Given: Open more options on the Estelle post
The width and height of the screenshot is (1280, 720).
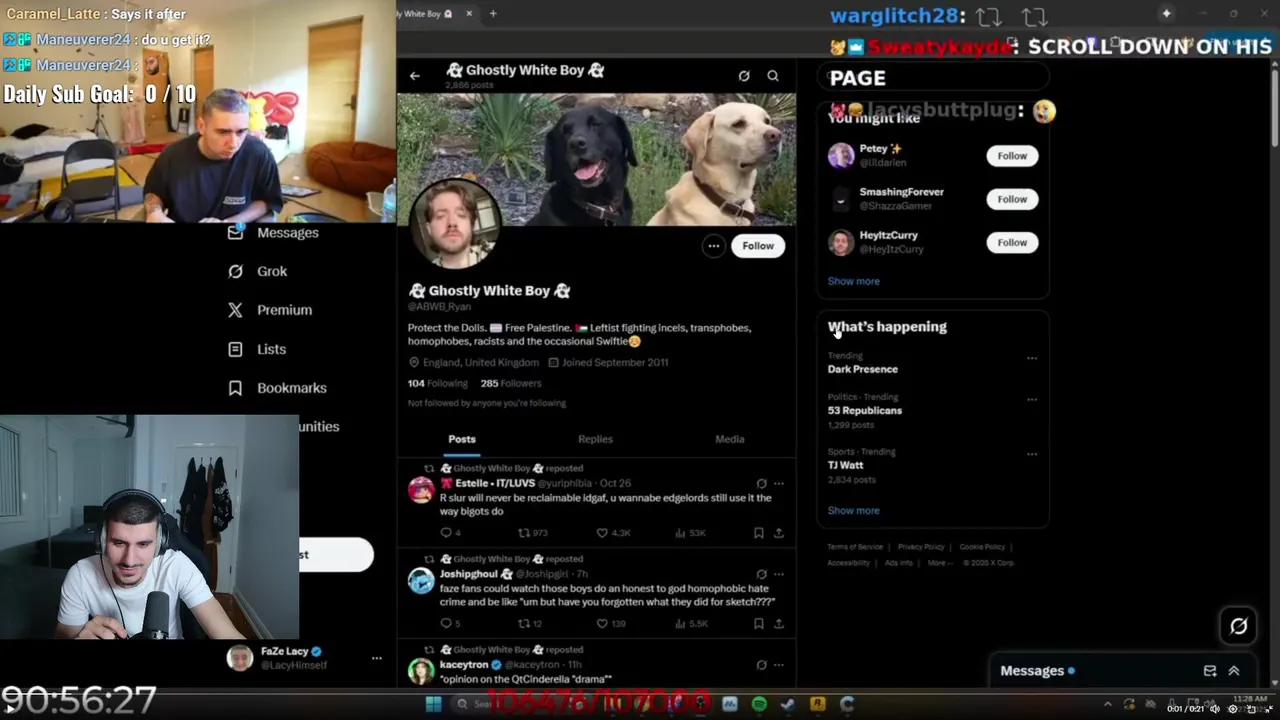Looking at the screenshot, I should click(779, 484).
